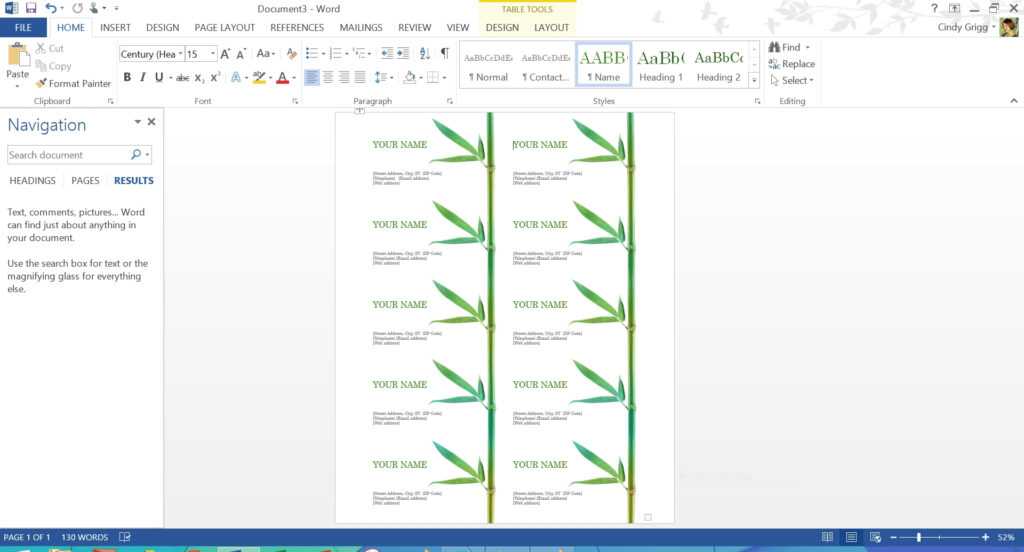Click the Replace button
Screen dimensions: 1024x552
pos(791,64)
